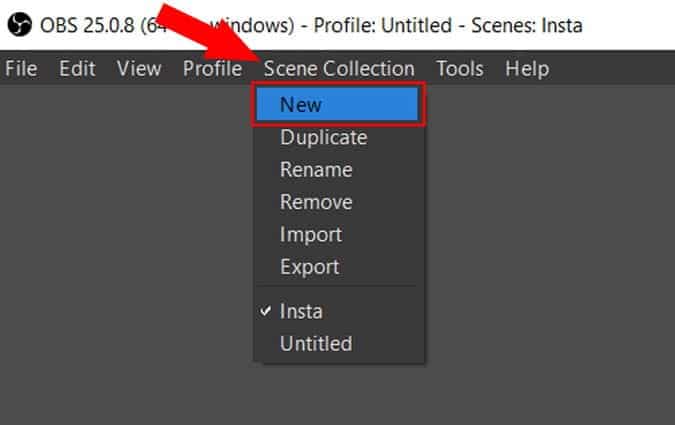Select Rename in the Scene Collection menu
Image resolution: width=675 pixels, height=425 pixels.
pos(339,170)
